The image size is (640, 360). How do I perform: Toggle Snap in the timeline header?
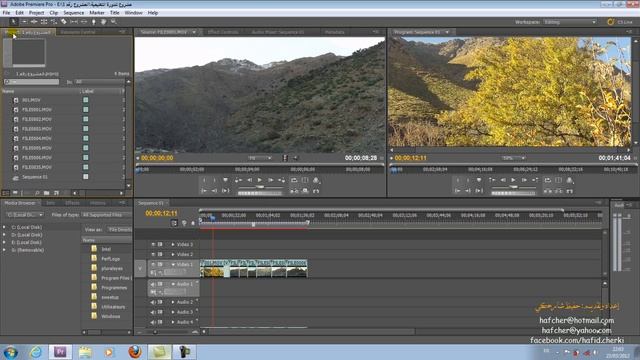coord(174,223)
